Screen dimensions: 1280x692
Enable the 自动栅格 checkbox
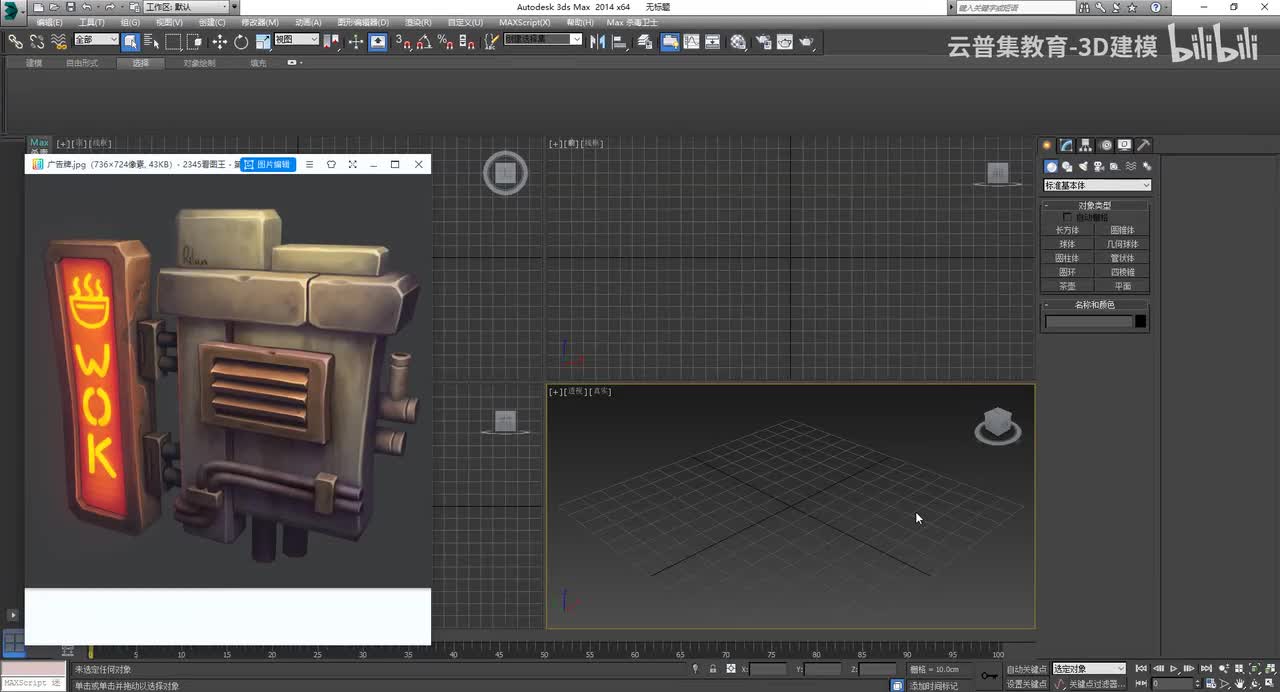point(1067,217)
